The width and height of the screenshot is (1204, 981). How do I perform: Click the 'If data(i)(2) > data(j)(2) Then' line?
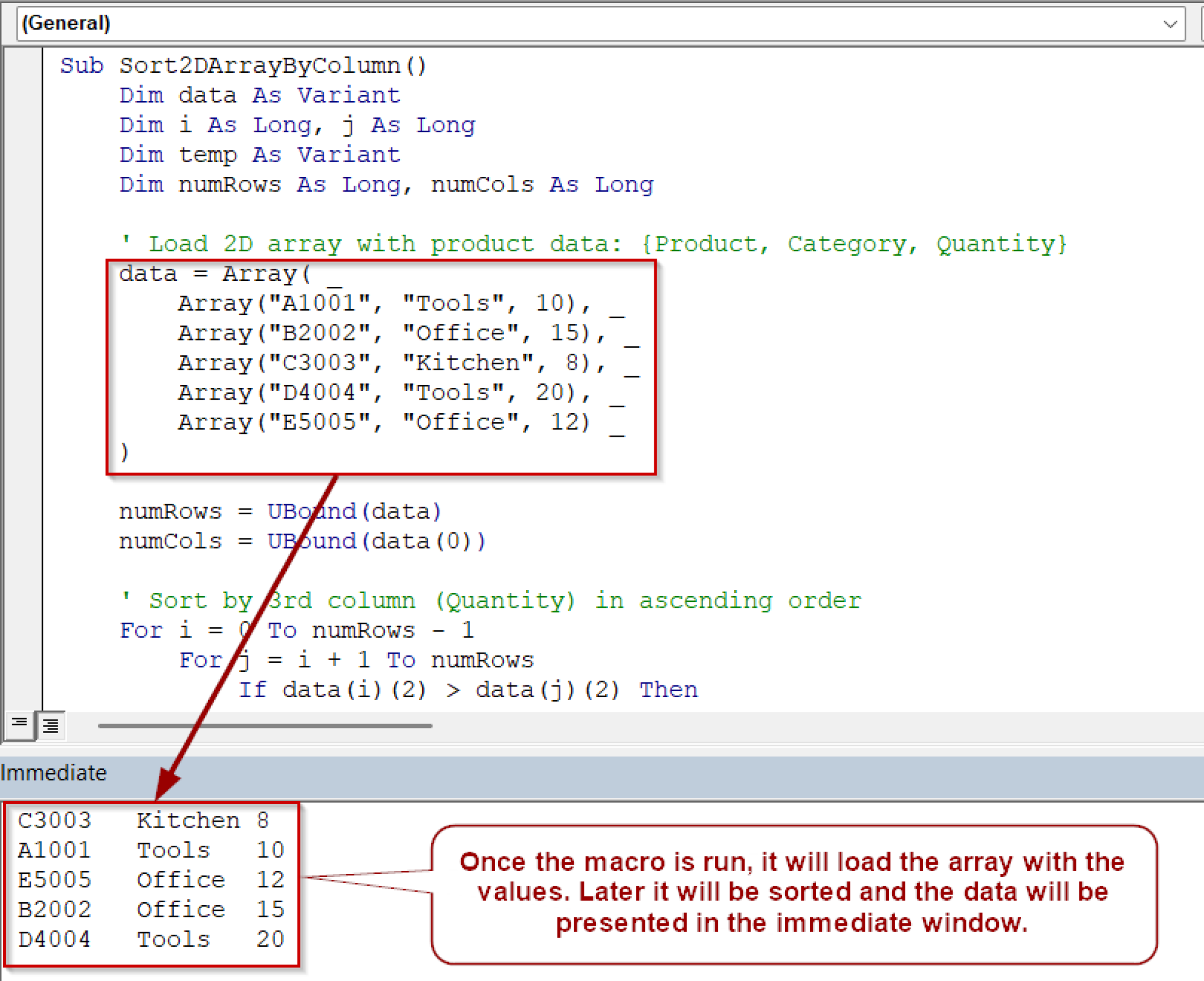click(467, 689)
